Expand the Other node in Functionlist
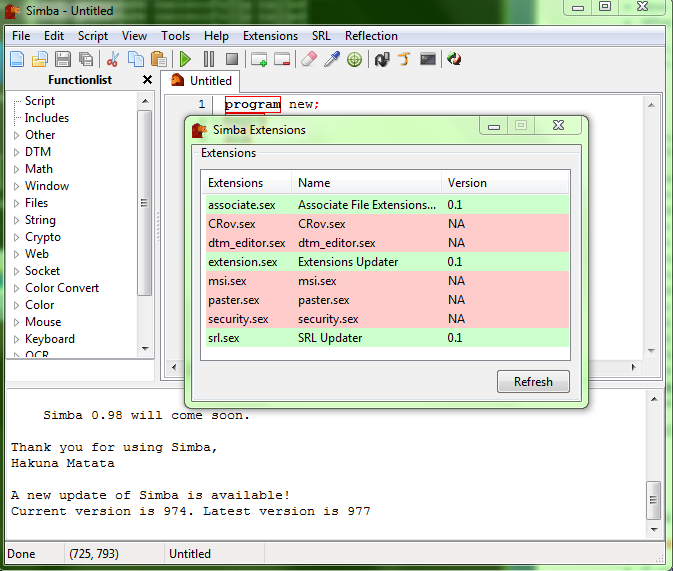Screen dimensions: 673x571 tap(16, 135)
